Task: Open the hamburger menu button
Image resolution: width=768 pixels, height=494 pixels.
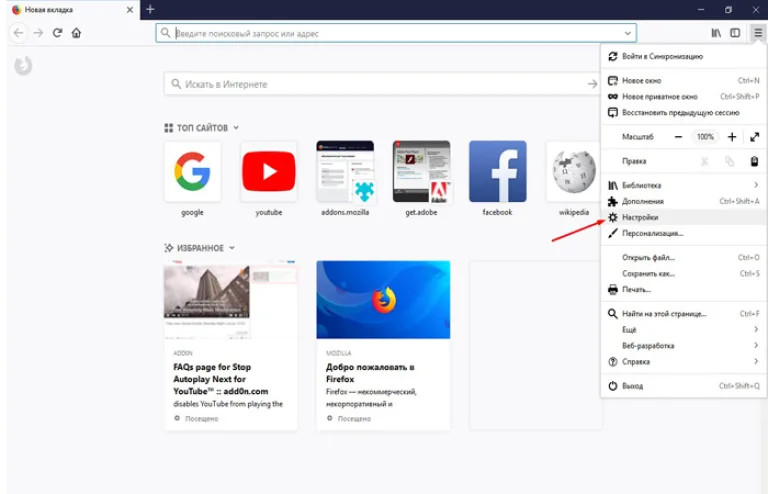Action: tap(758, 33)
